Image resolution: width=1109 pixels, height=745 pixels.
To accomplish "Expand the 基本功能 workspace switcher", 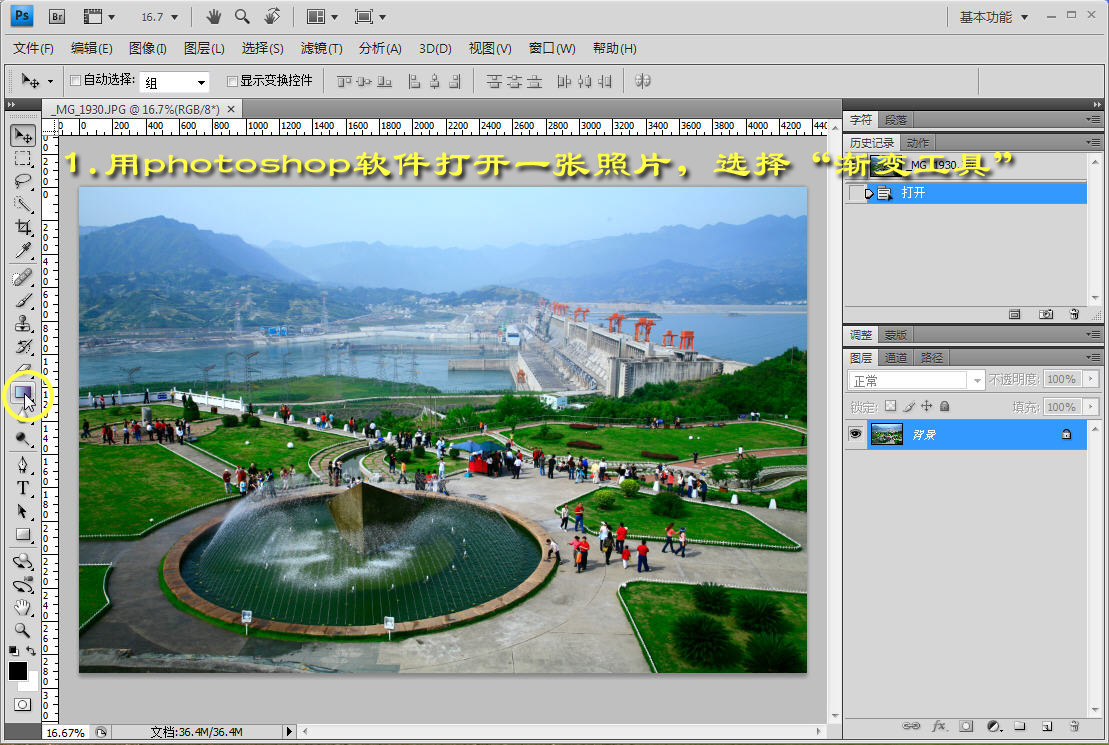I will tap(993, 17).
